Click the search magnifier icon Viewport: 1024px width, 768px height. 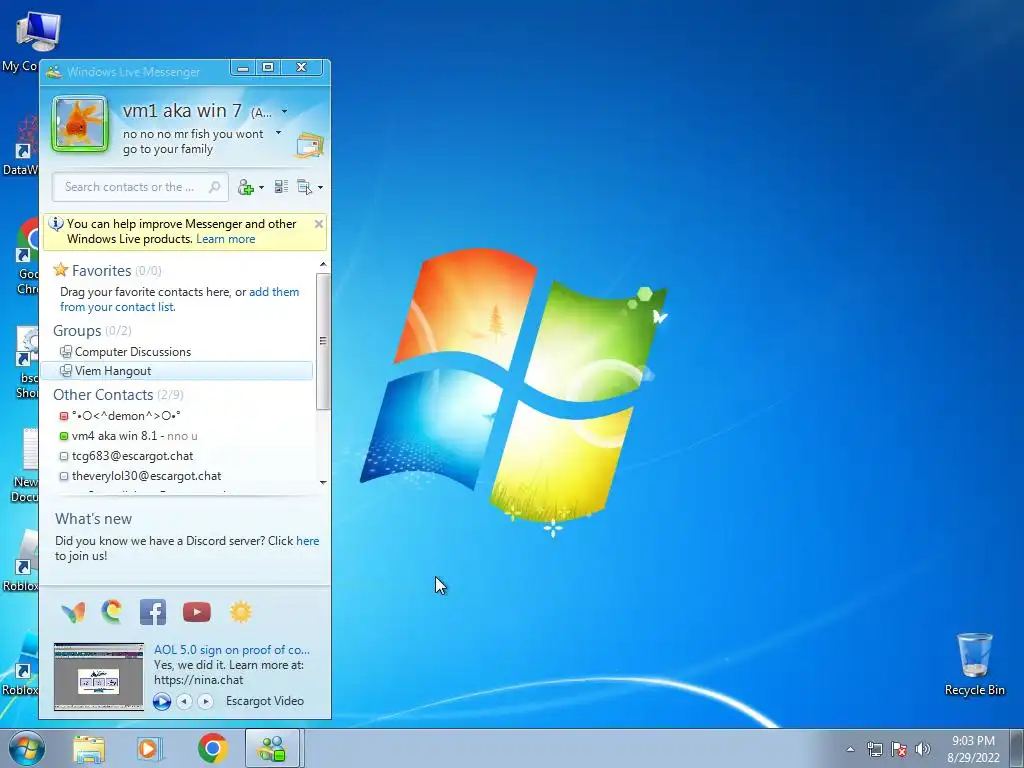tap(214, 187)
